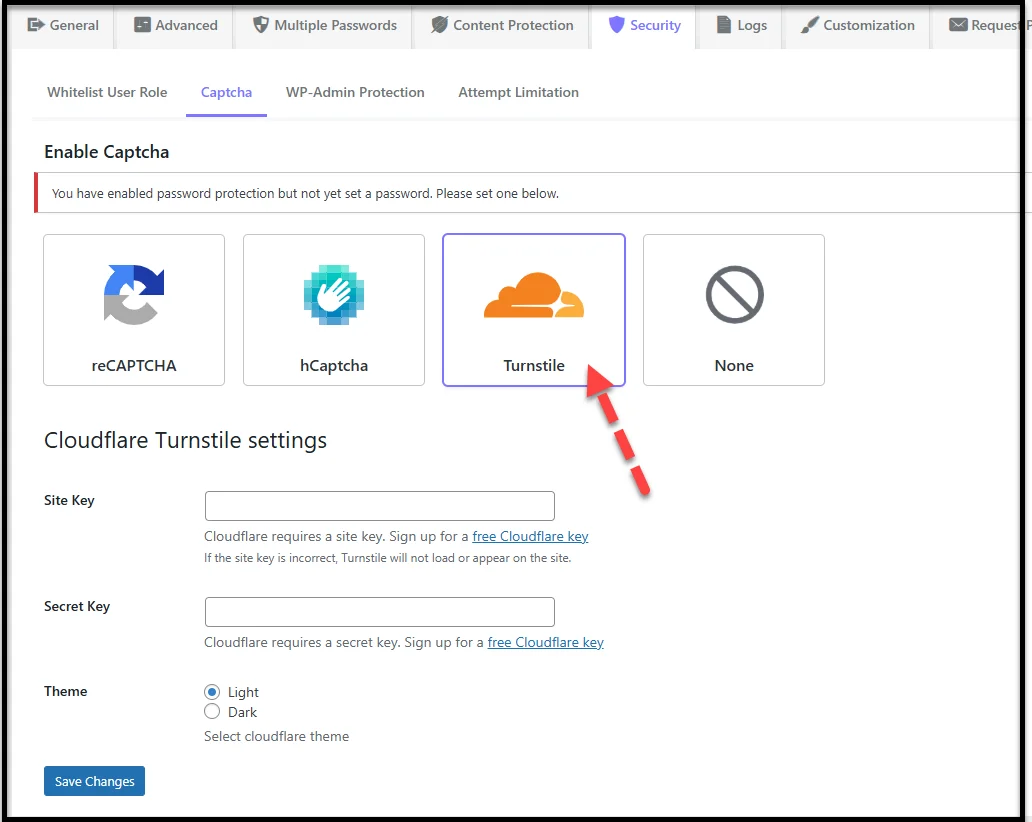Click the Save Changes button

94,781
